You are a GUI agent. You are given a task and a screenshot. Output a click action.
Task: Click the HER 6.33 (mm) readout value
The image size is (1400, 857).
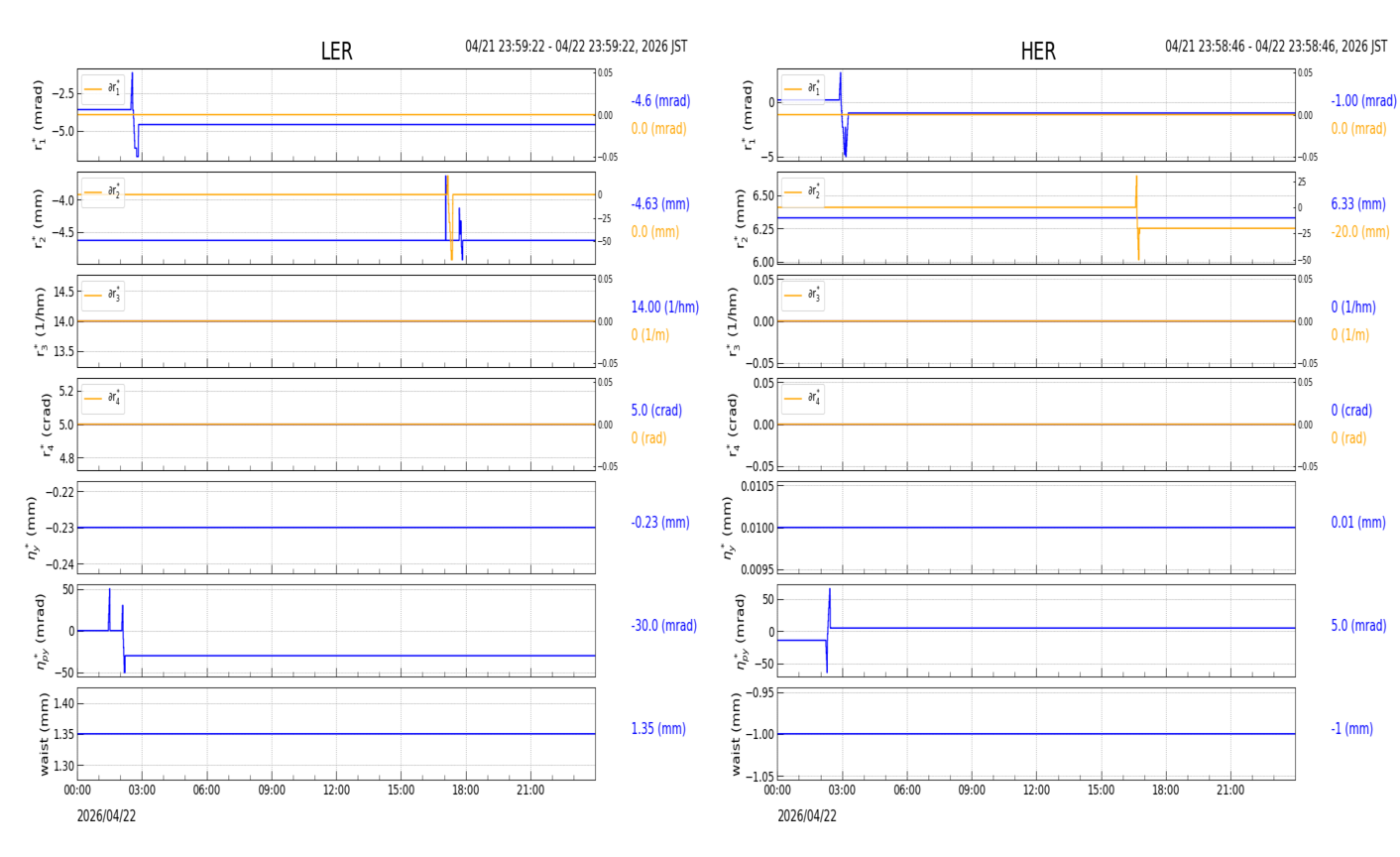pyautogui.click(x=1357, y=204)
